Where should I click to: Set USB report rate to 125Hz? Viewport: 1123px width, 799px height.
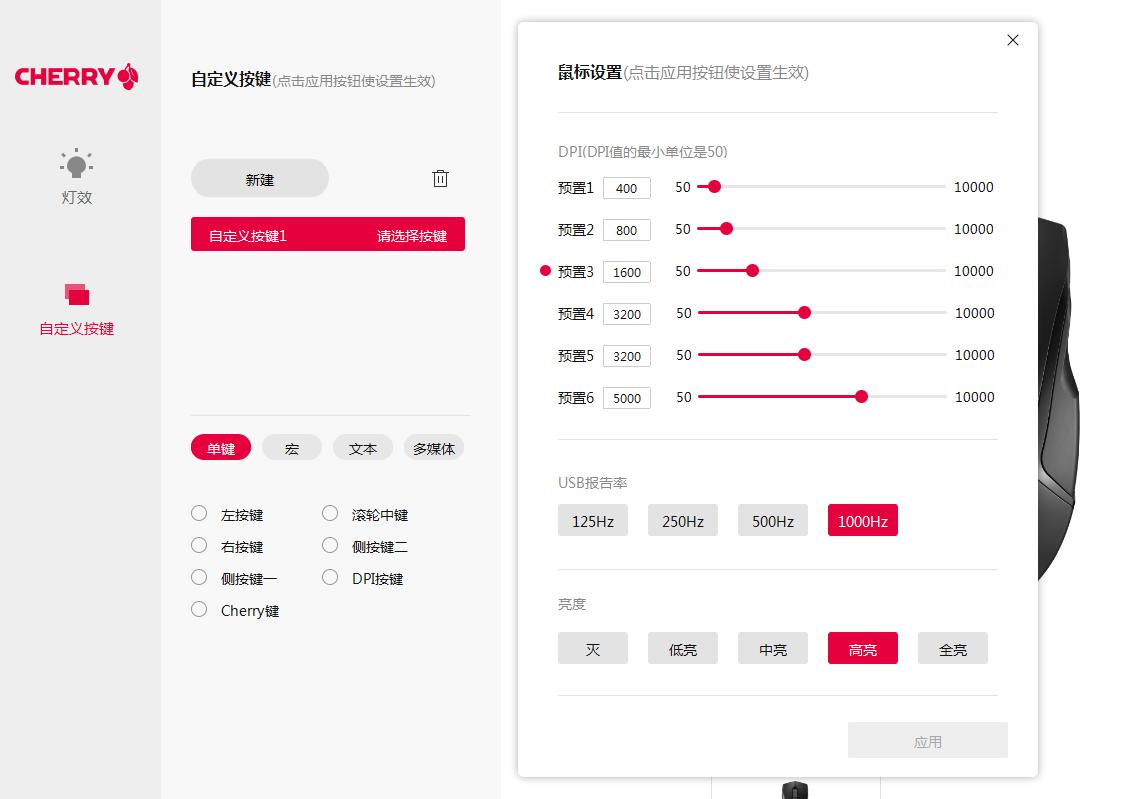(x=592, y=520)
